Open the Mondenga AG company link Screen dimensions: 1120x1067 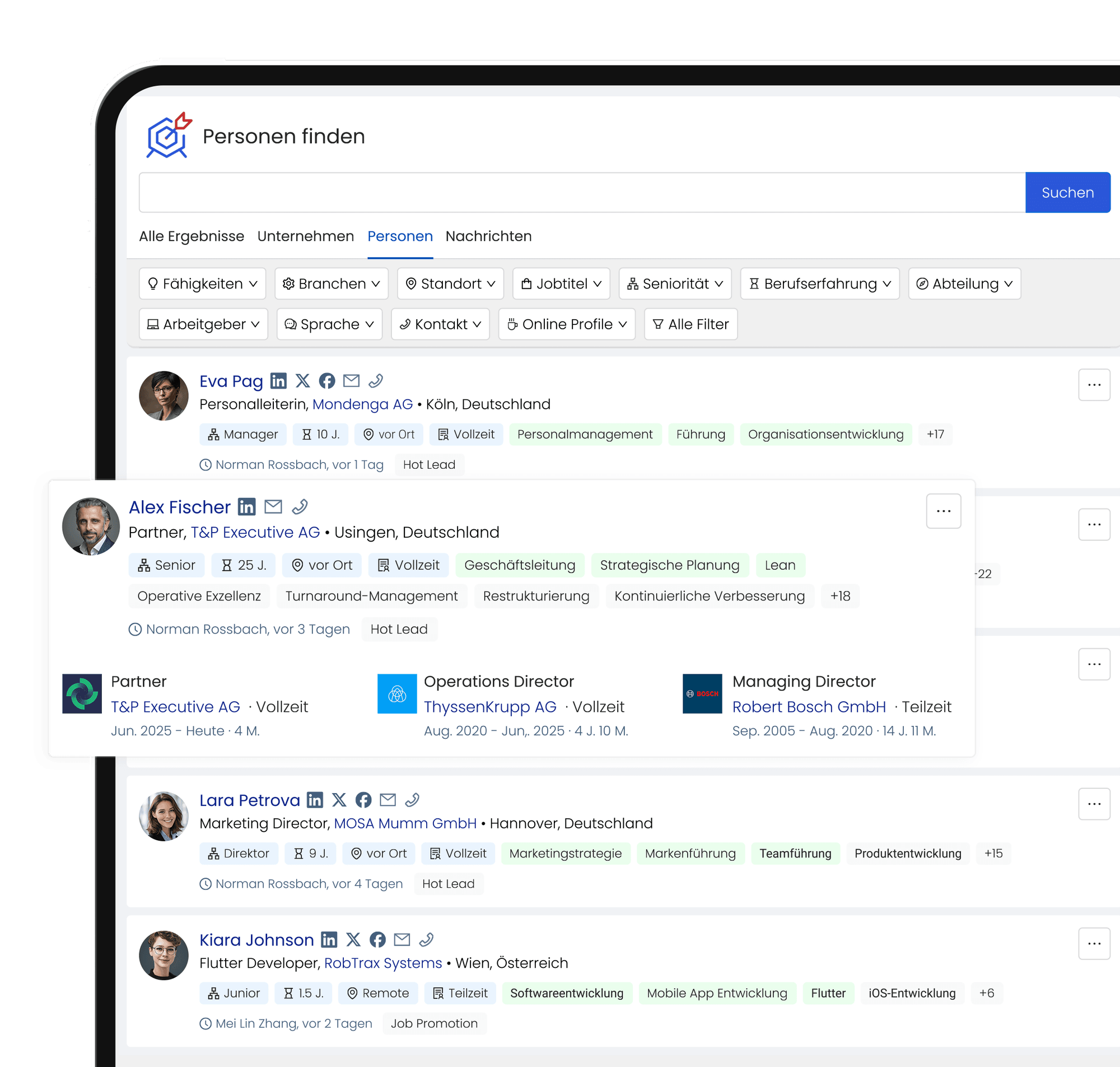[362, 404]
